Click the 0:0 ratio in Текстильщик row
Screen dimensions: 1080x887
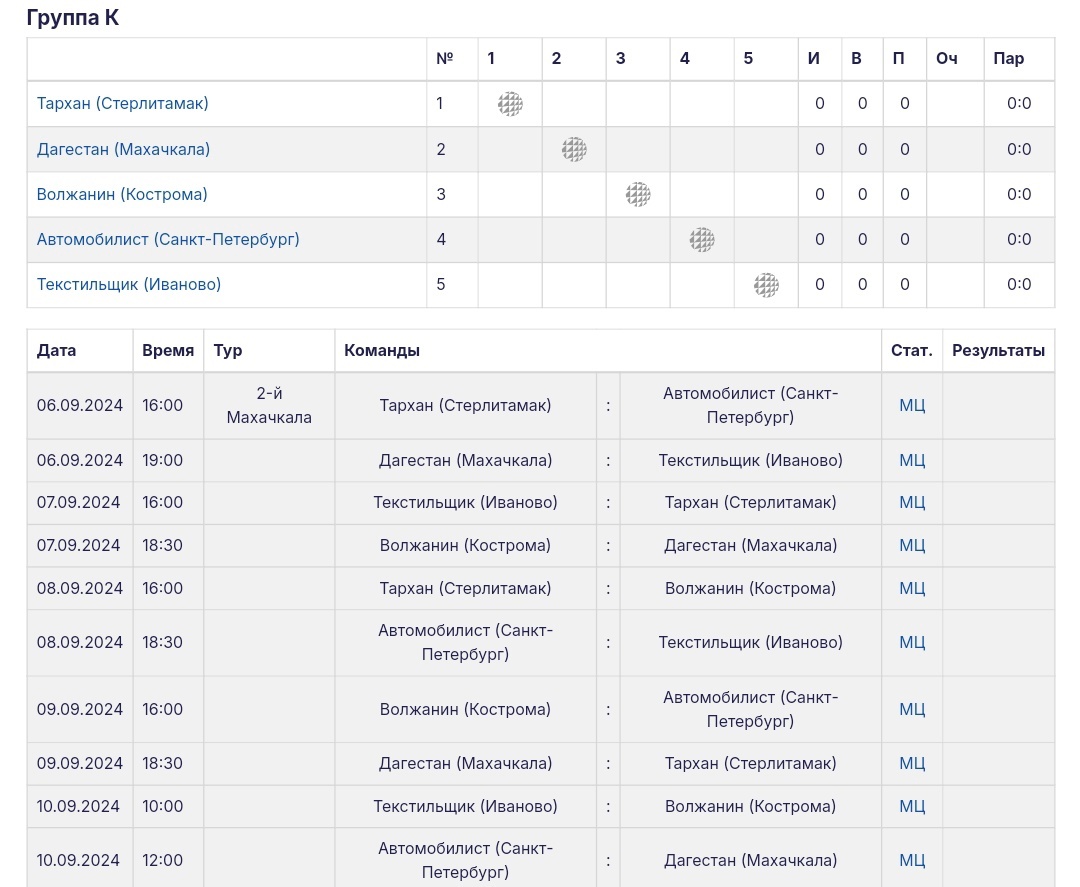pyautogui.click(x=1019, y=284)
